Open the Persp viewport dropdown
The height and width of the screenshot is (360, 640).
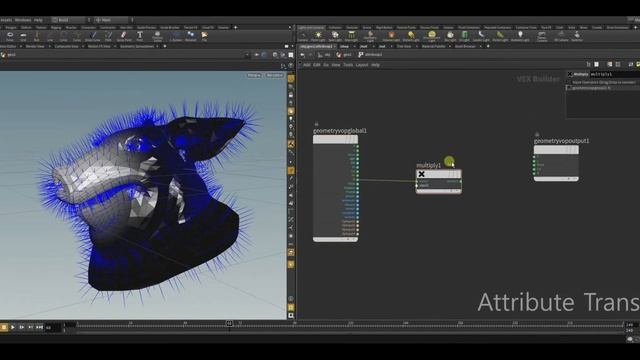click(253, 76)
